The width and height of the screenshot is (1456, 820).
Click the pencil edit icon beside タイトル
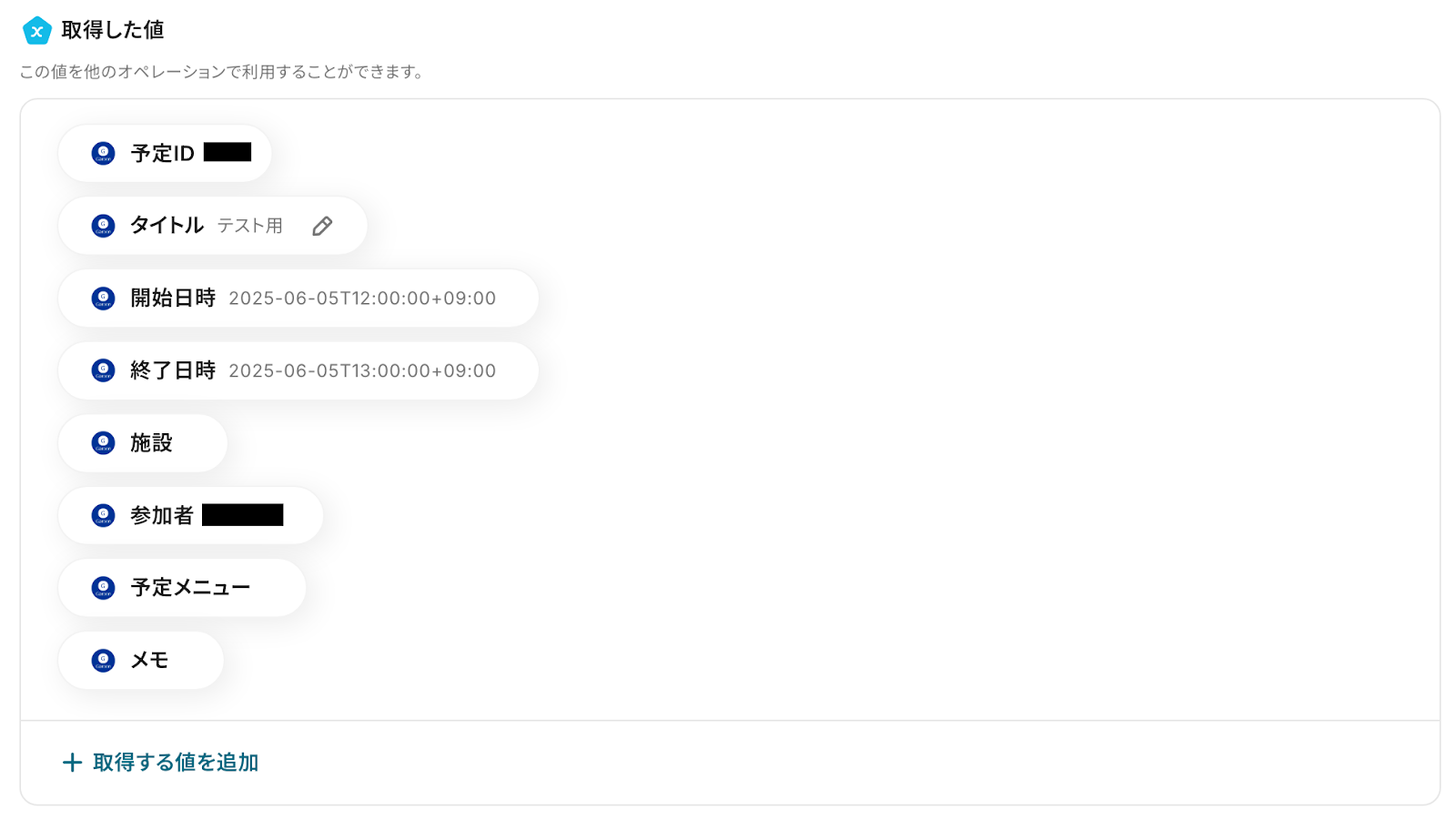pyautogui.click(x=322, y=226)
